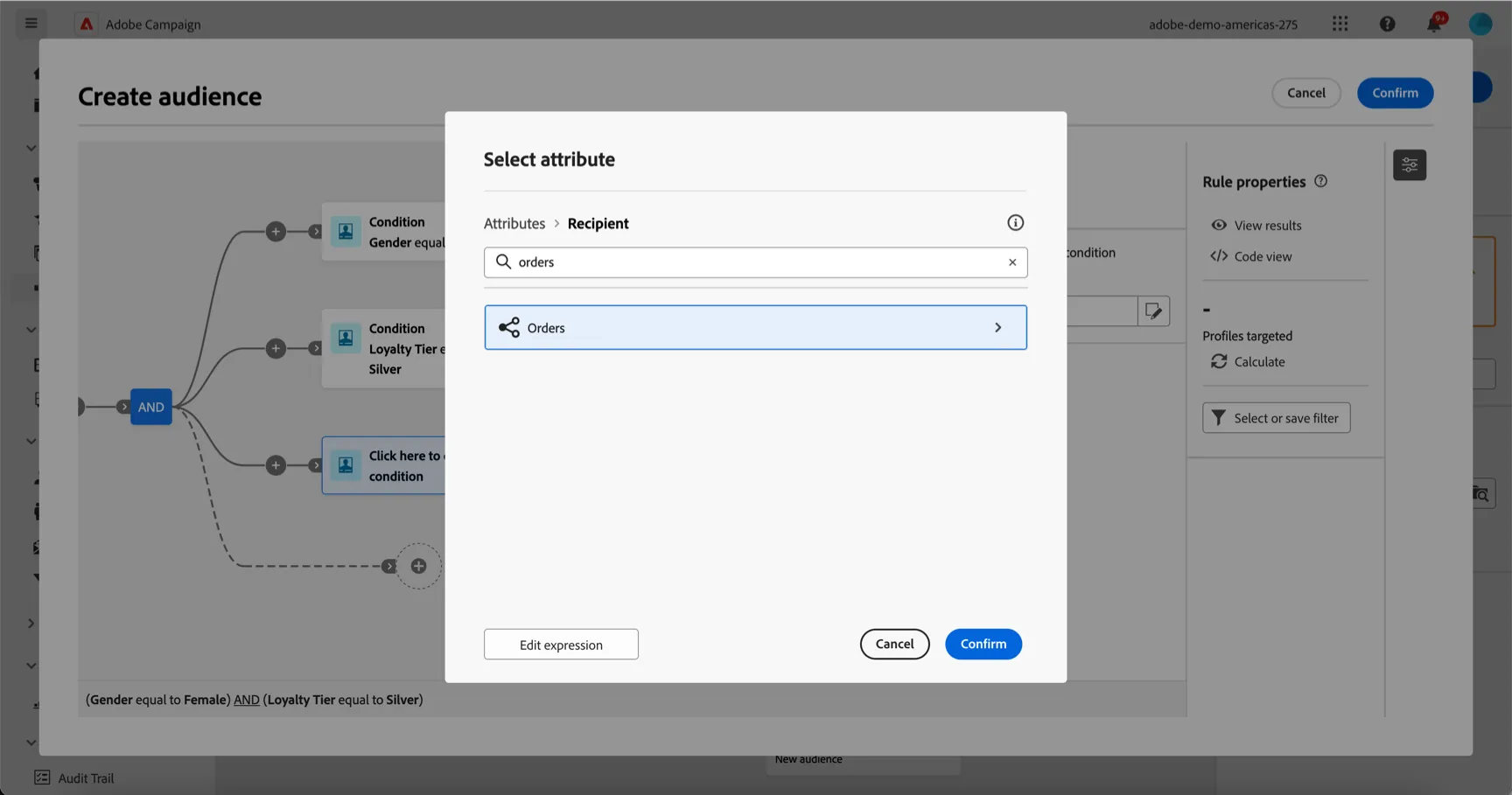
Task: Select the Orders link attribute row
Action: pyautogui.click(x=755, y=327)
